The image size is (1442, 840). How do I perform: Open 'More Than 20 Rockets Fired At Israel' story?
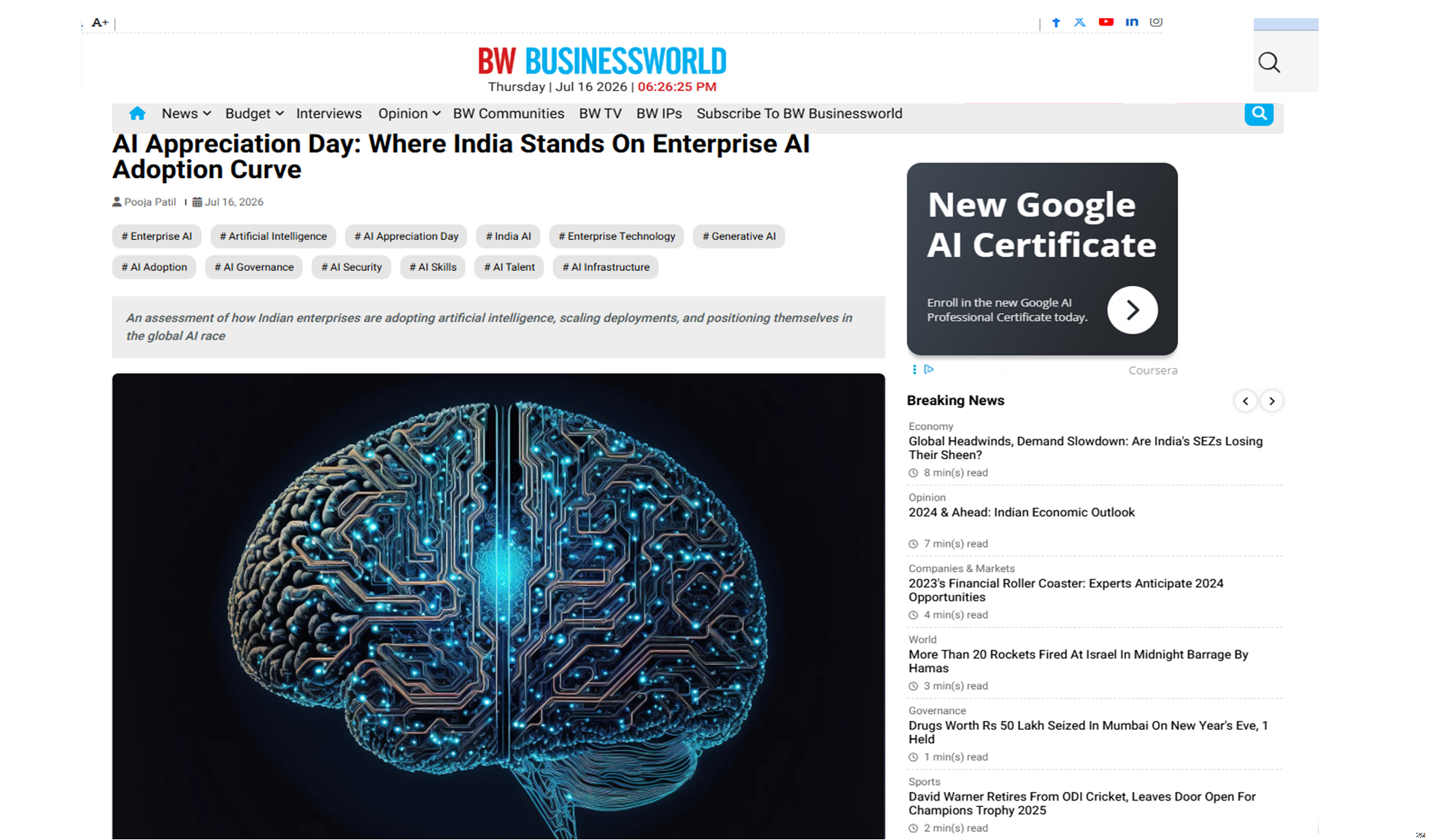click(x=1079, y=661)
